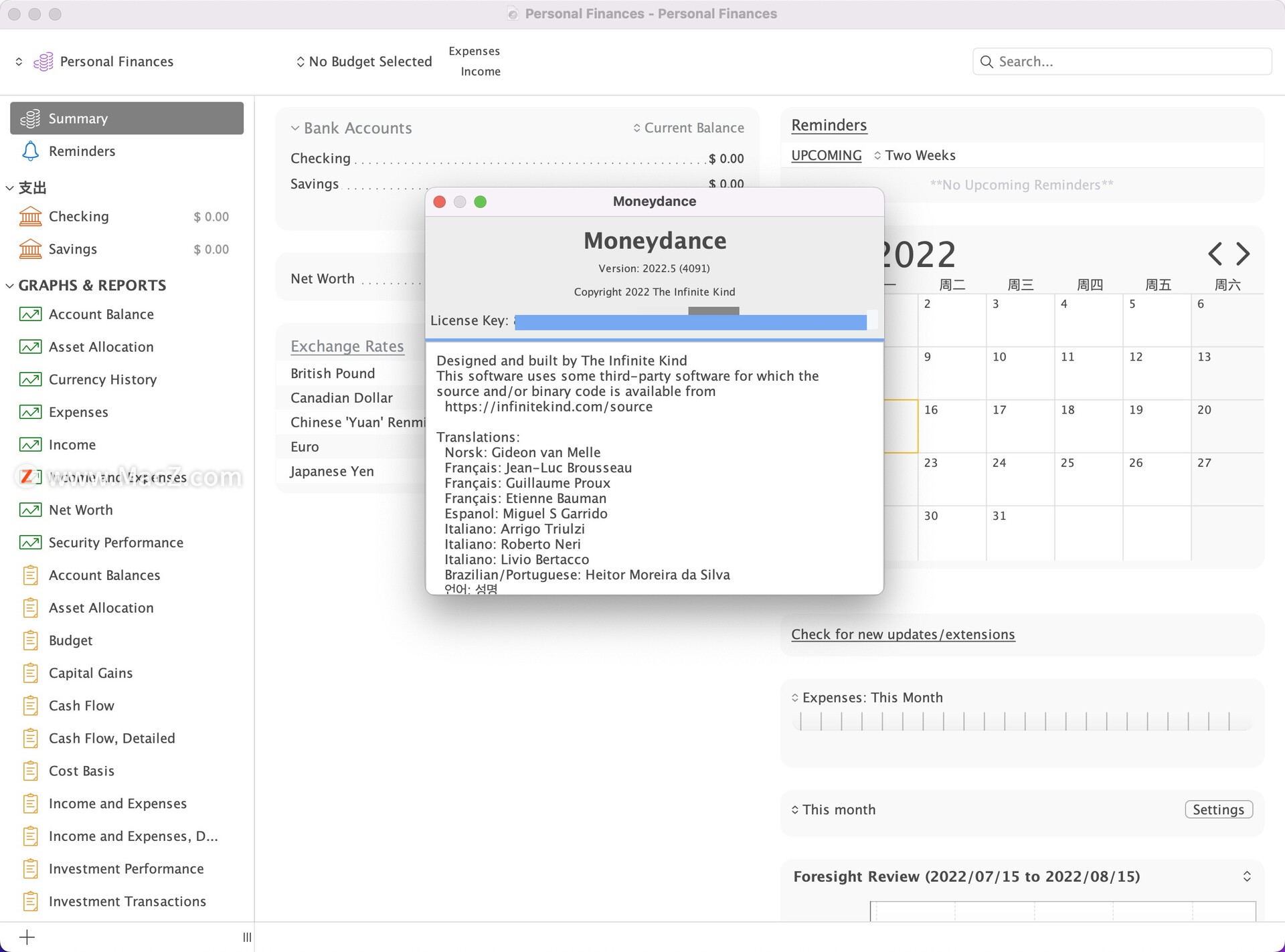
Task: Close the Moneydance about dialog
Action: [x=440, y=202]
